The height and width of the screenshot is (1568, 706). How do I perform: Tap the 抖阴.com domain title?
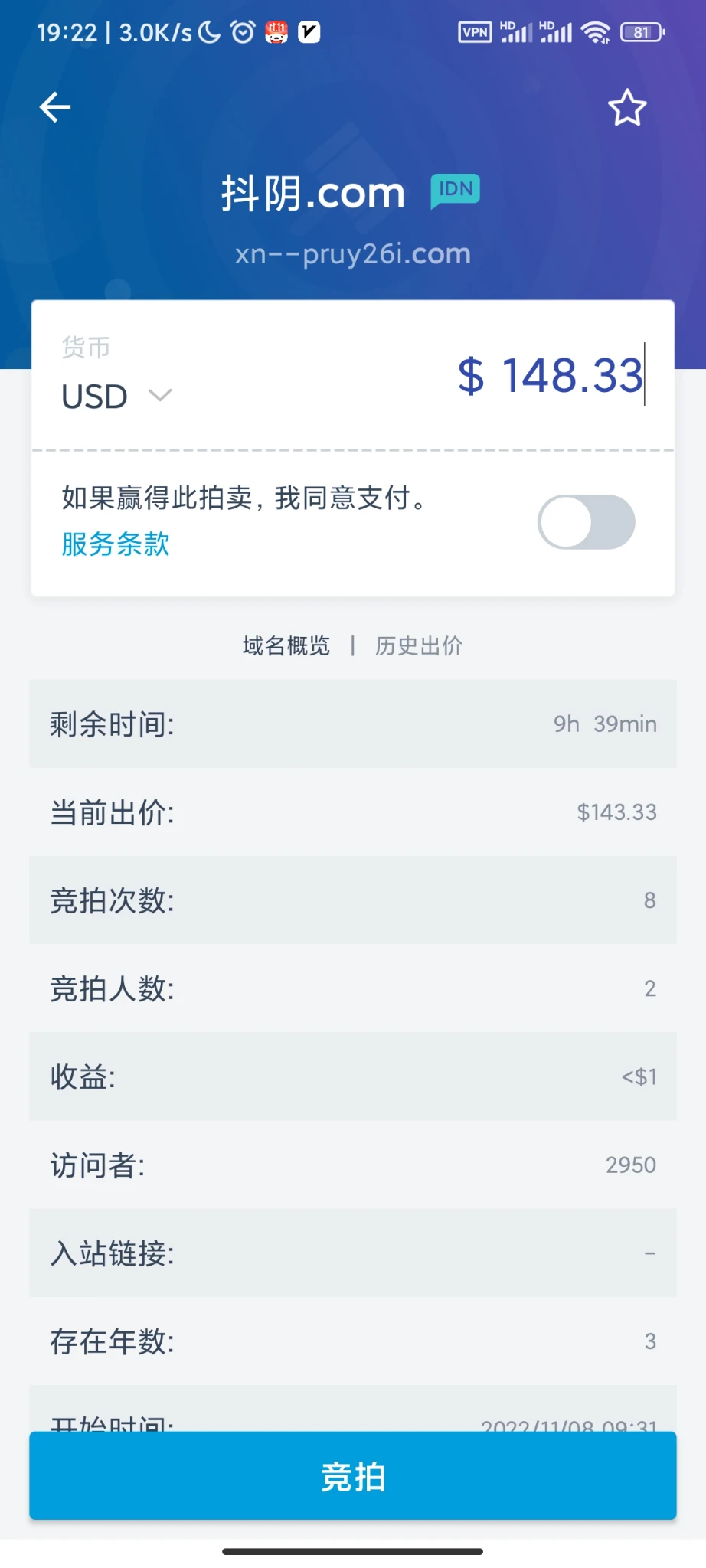(312, 193)
